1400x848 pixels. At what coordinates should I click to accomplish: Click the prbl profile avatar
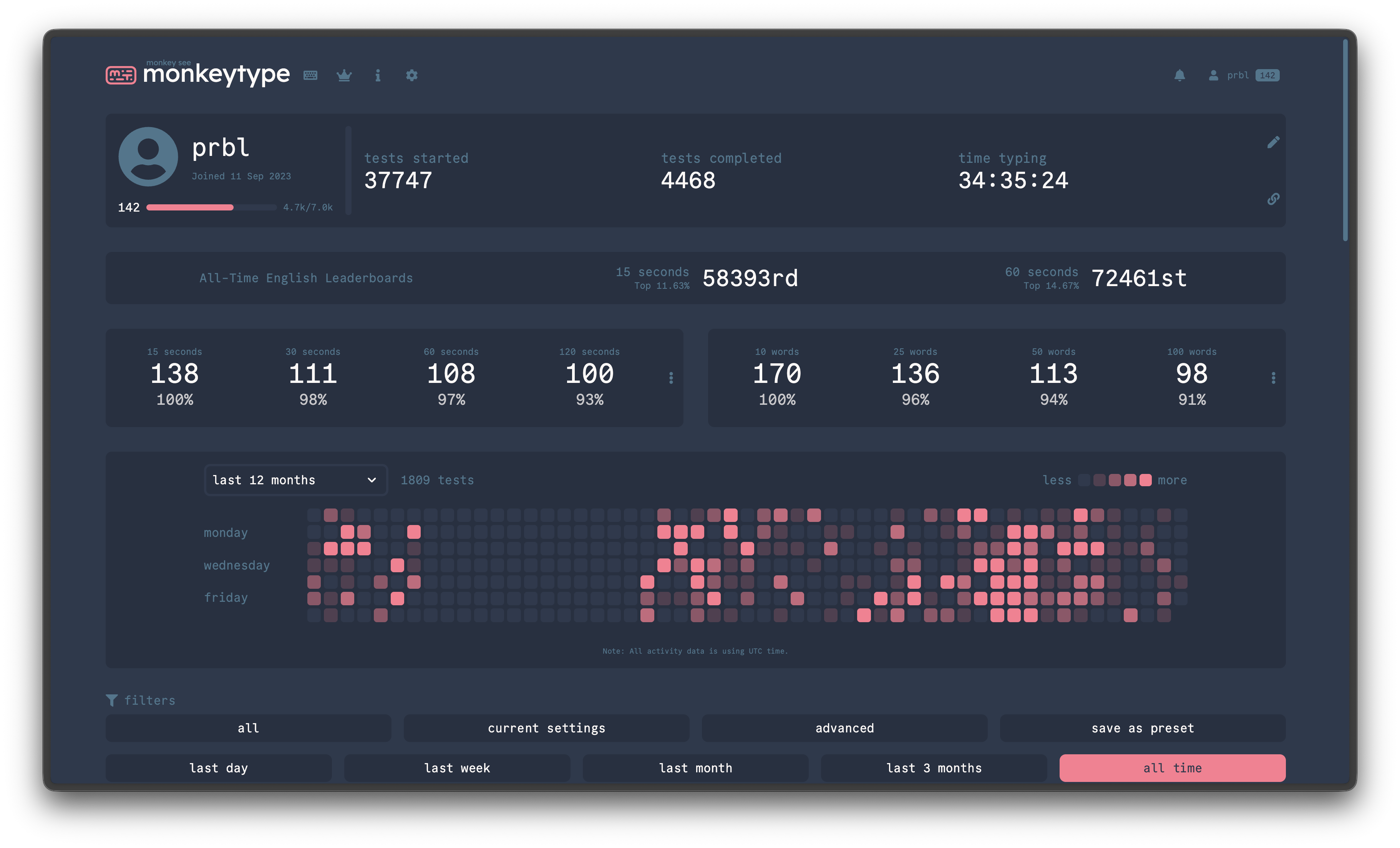[148, 157]
